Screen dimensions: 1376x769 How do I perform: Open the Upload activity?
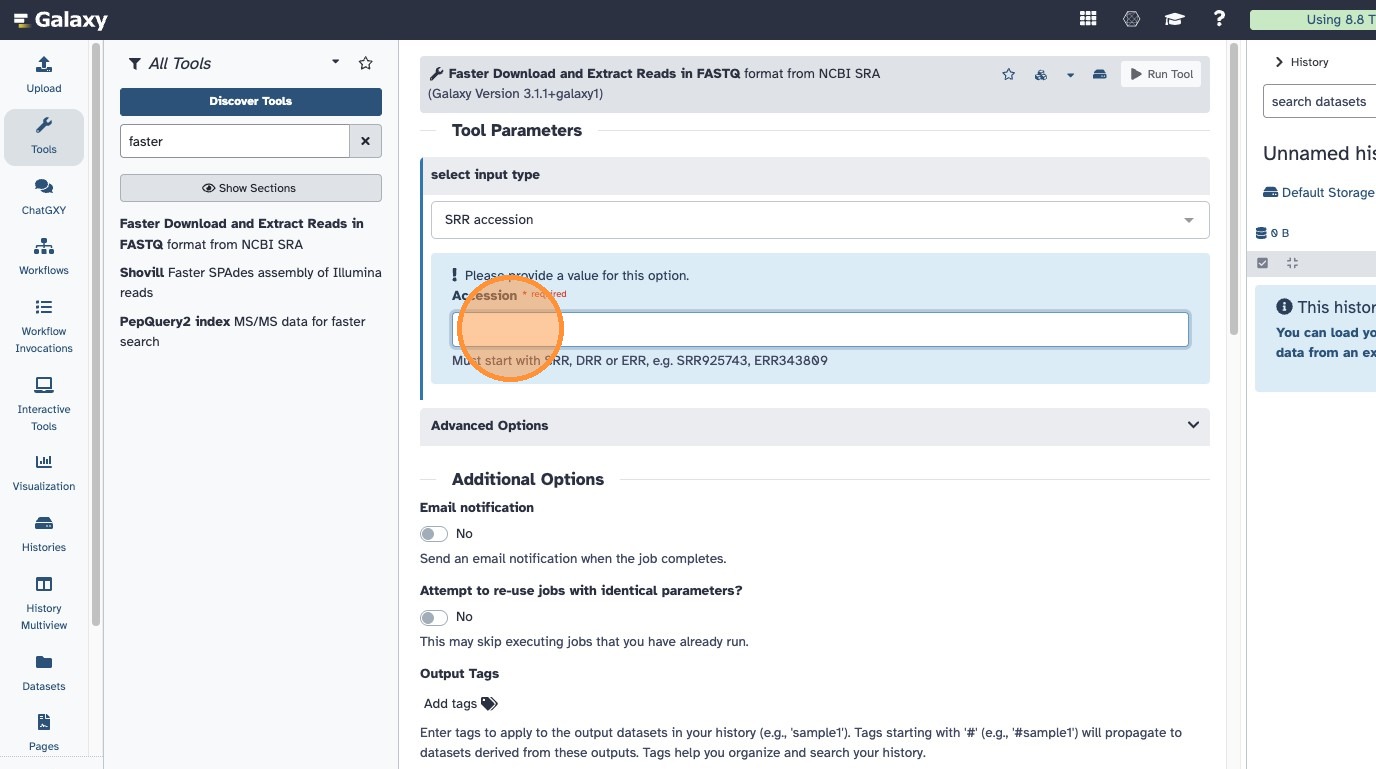(x=44, y=75)
